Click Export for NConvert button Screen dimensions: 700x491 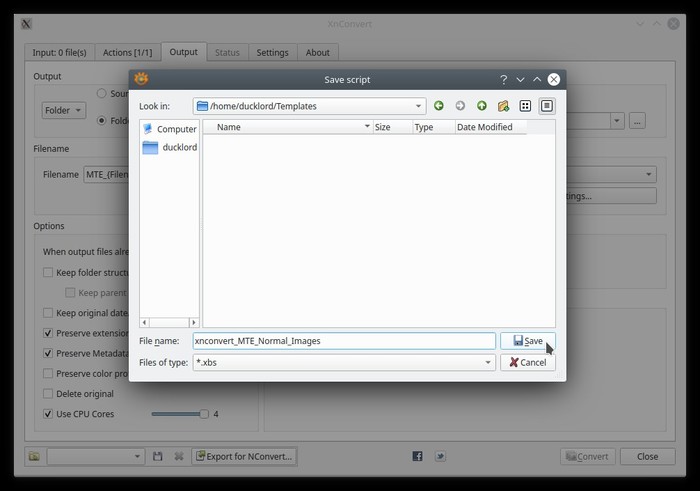(244, 456)
